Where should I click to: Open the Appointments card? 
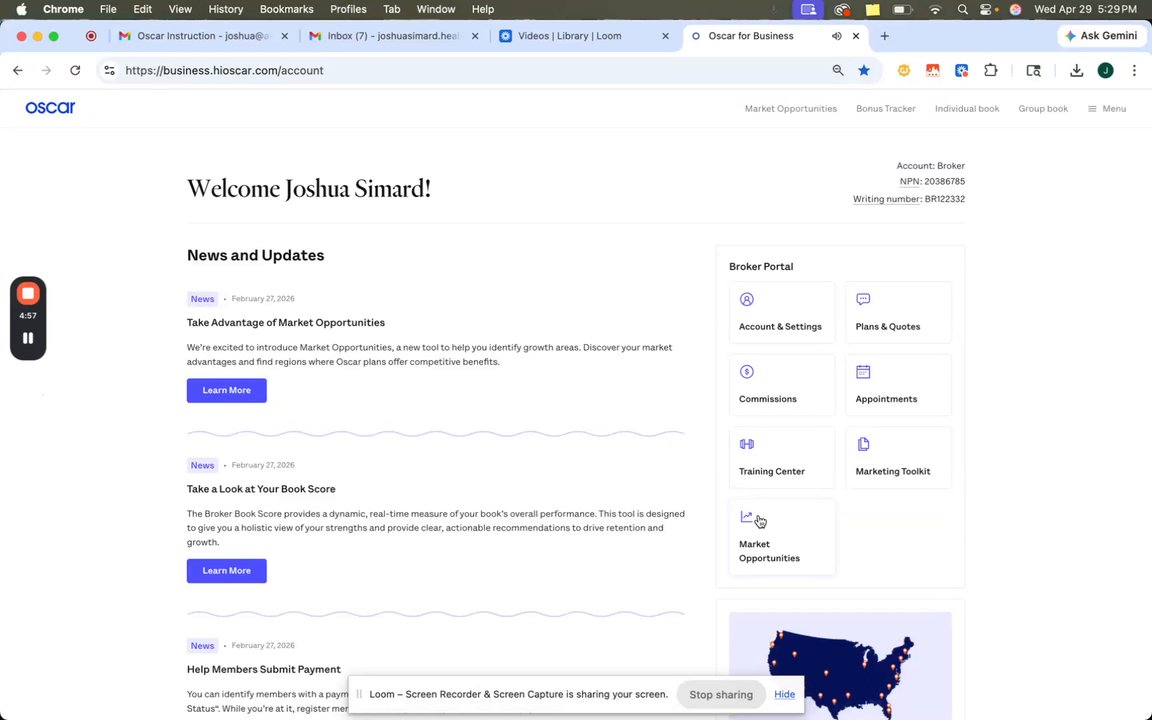898,385
